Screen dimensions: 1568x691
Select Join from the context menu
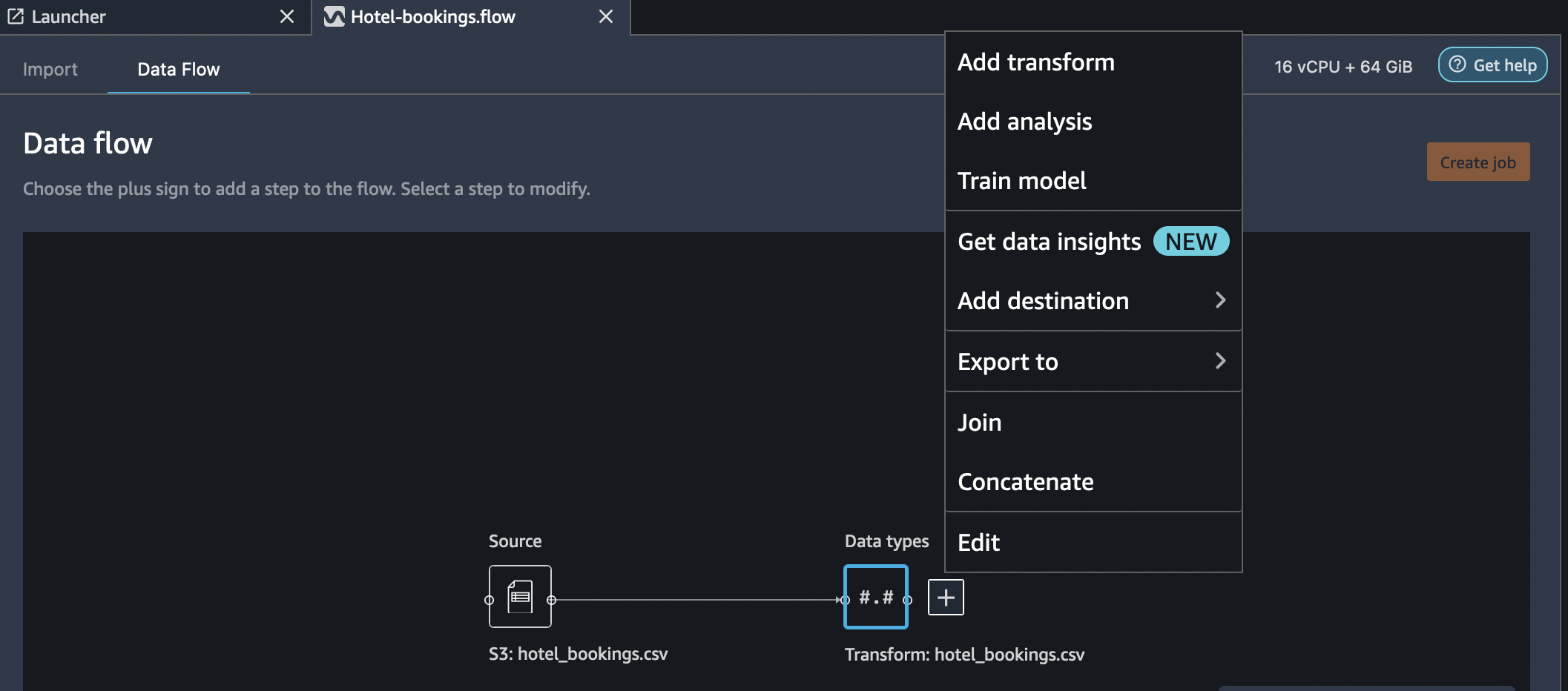[979, 422]
